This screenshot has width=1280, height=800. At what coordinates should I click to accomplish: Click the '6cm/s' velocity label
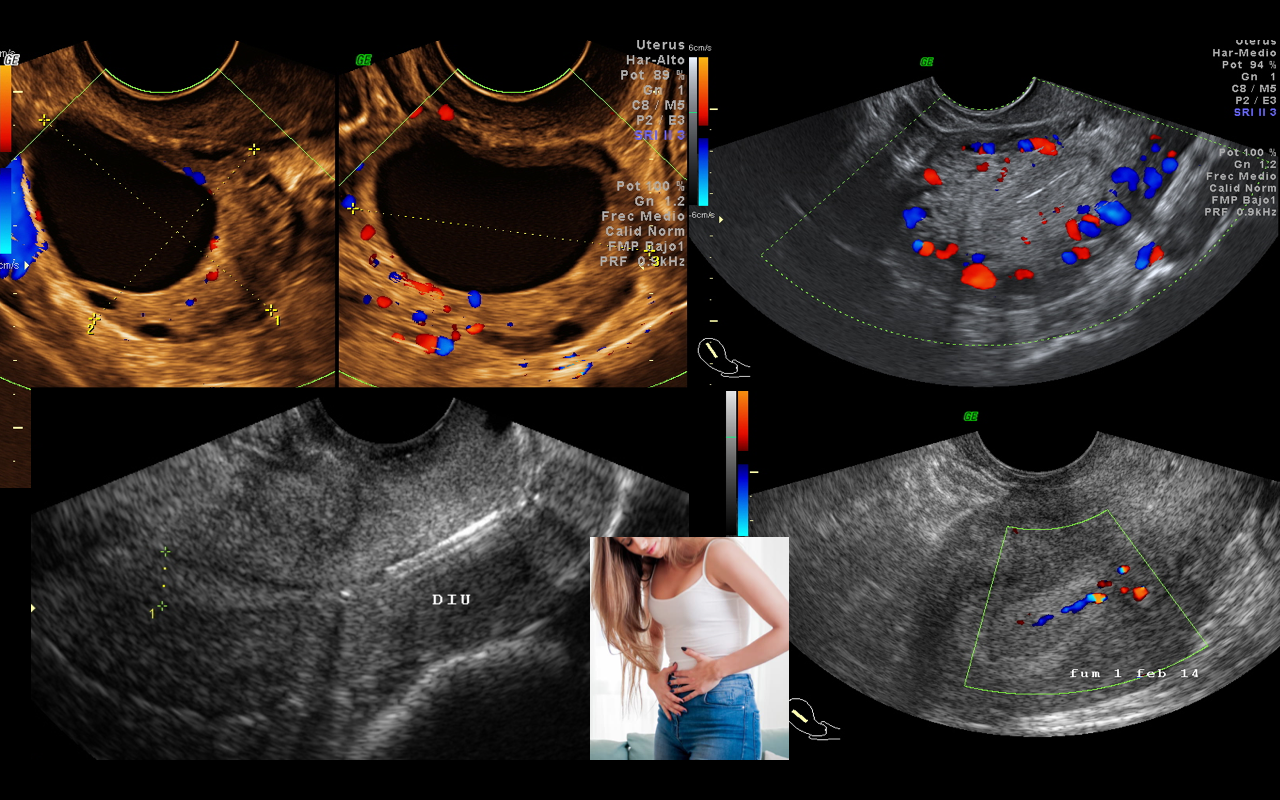pyautogui.click(x=700, y=48)
